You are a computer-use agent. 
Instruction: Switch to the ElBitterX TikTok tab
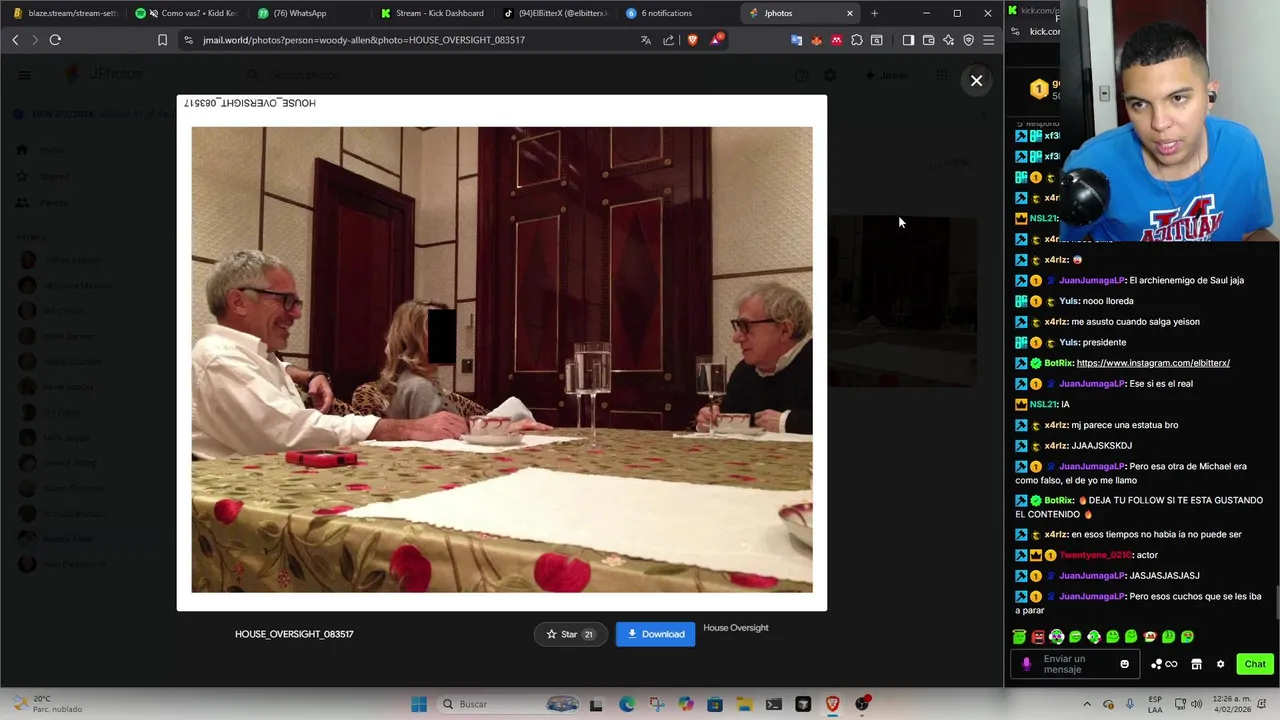(x=555, y=13)
